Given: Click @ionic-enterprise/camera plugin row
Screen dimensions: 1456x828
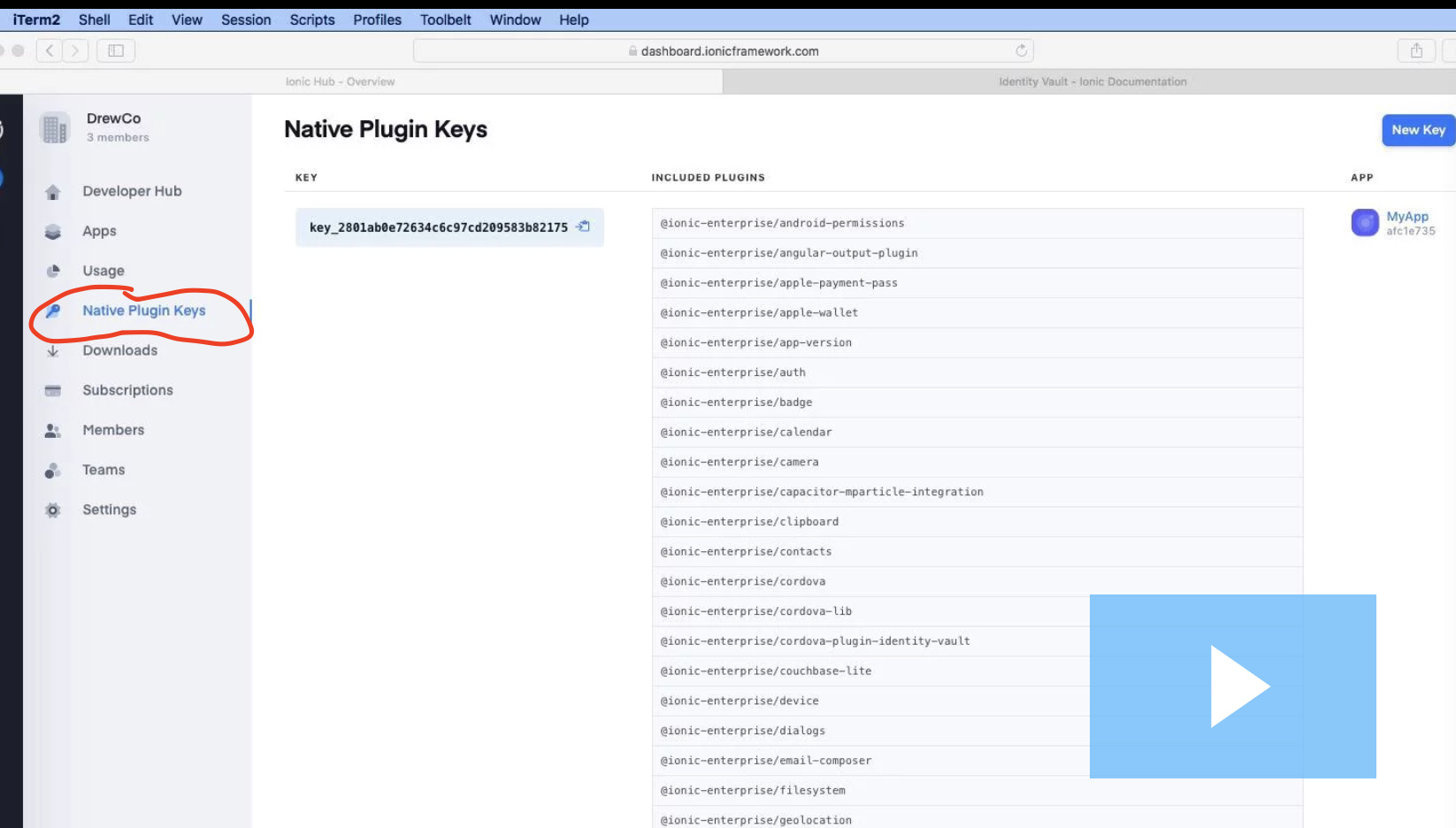Looking at the screenshot, I should (977, 463).
